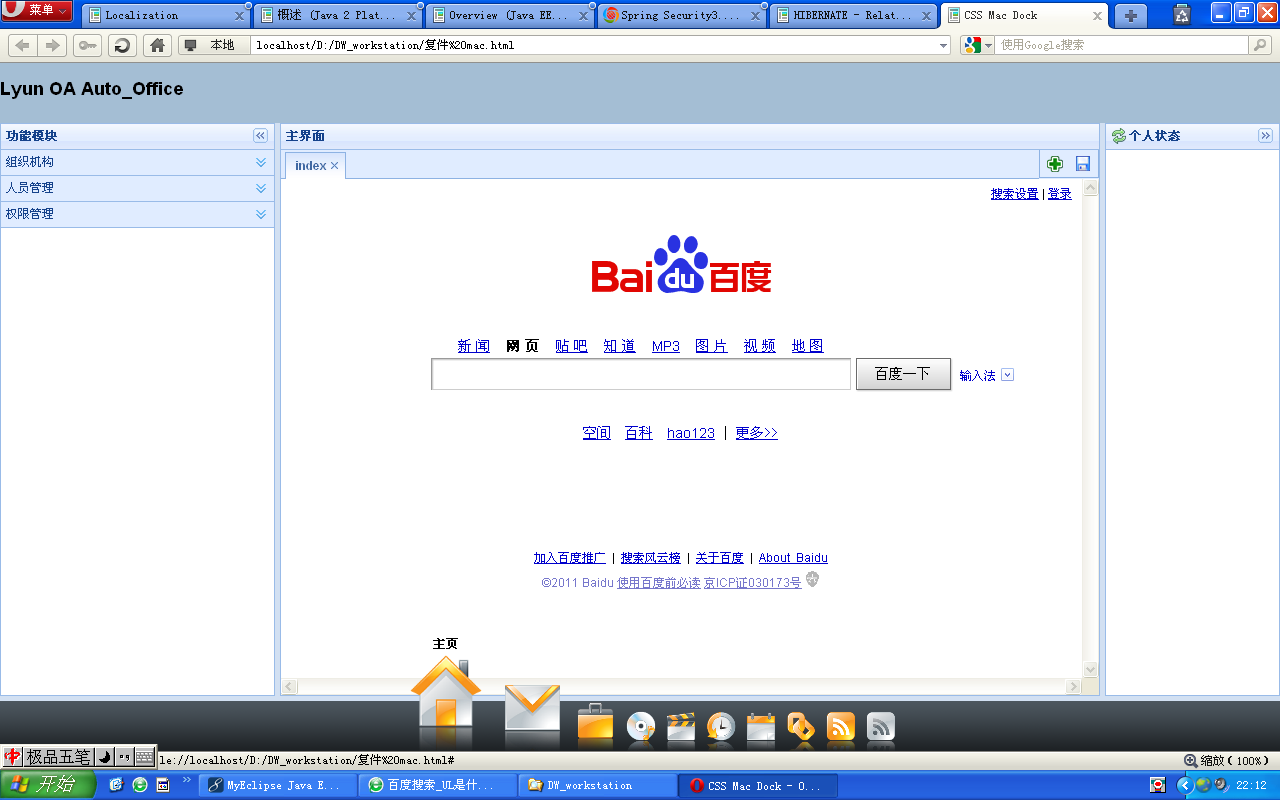Focus the Baidu search text box
1280x800 pixels.
[x=641, y=374]
